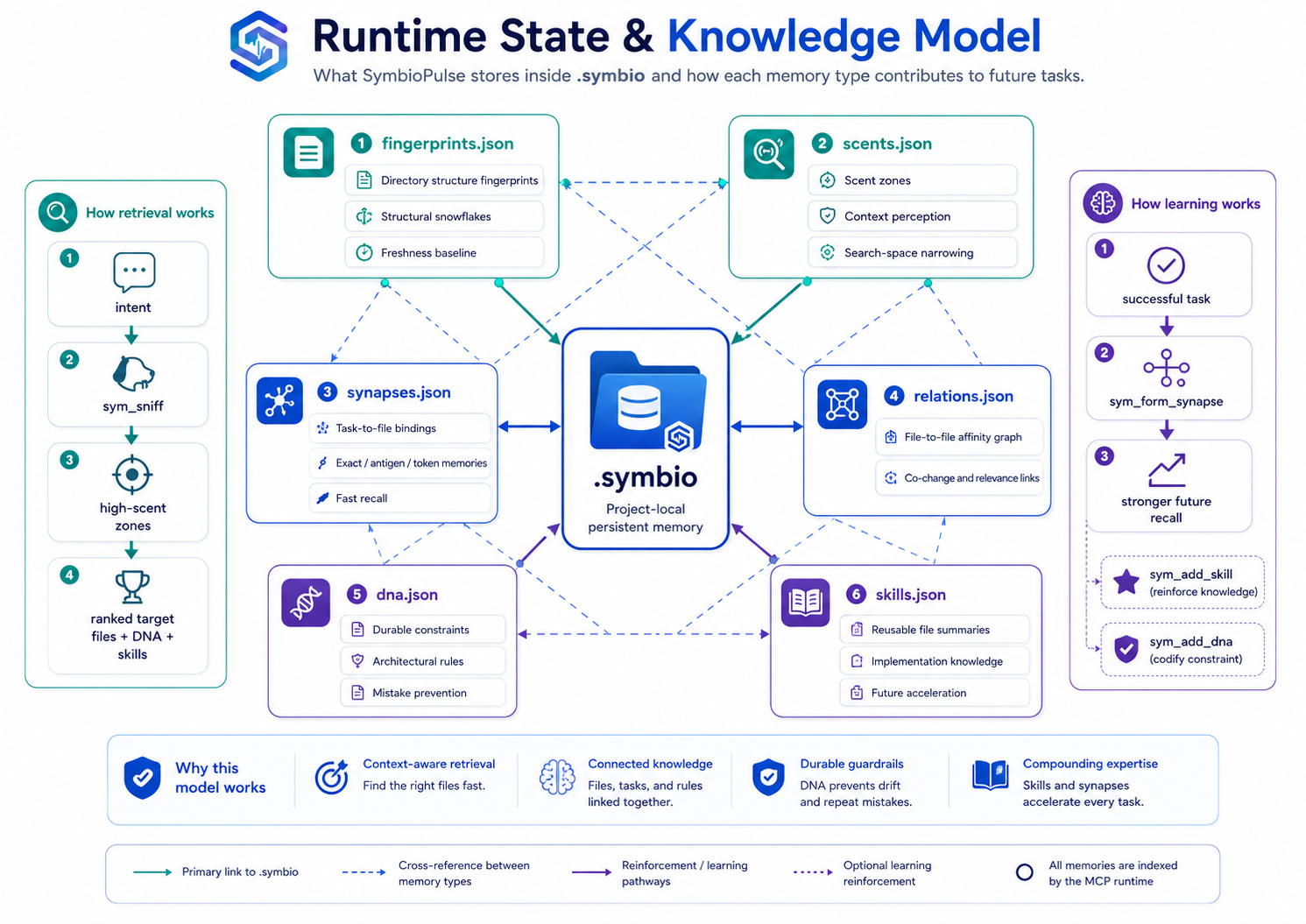Click the Context perception row
The image size is (1306, 924).
[912, 216]
